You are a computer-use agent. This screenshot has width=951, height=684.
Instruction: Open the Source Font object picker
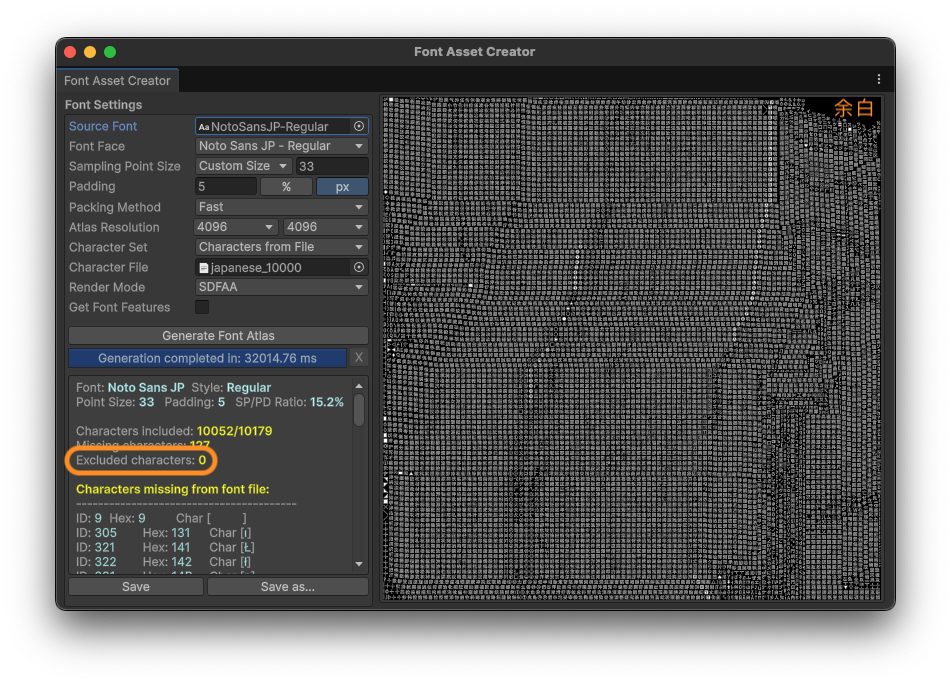(359, 127)
